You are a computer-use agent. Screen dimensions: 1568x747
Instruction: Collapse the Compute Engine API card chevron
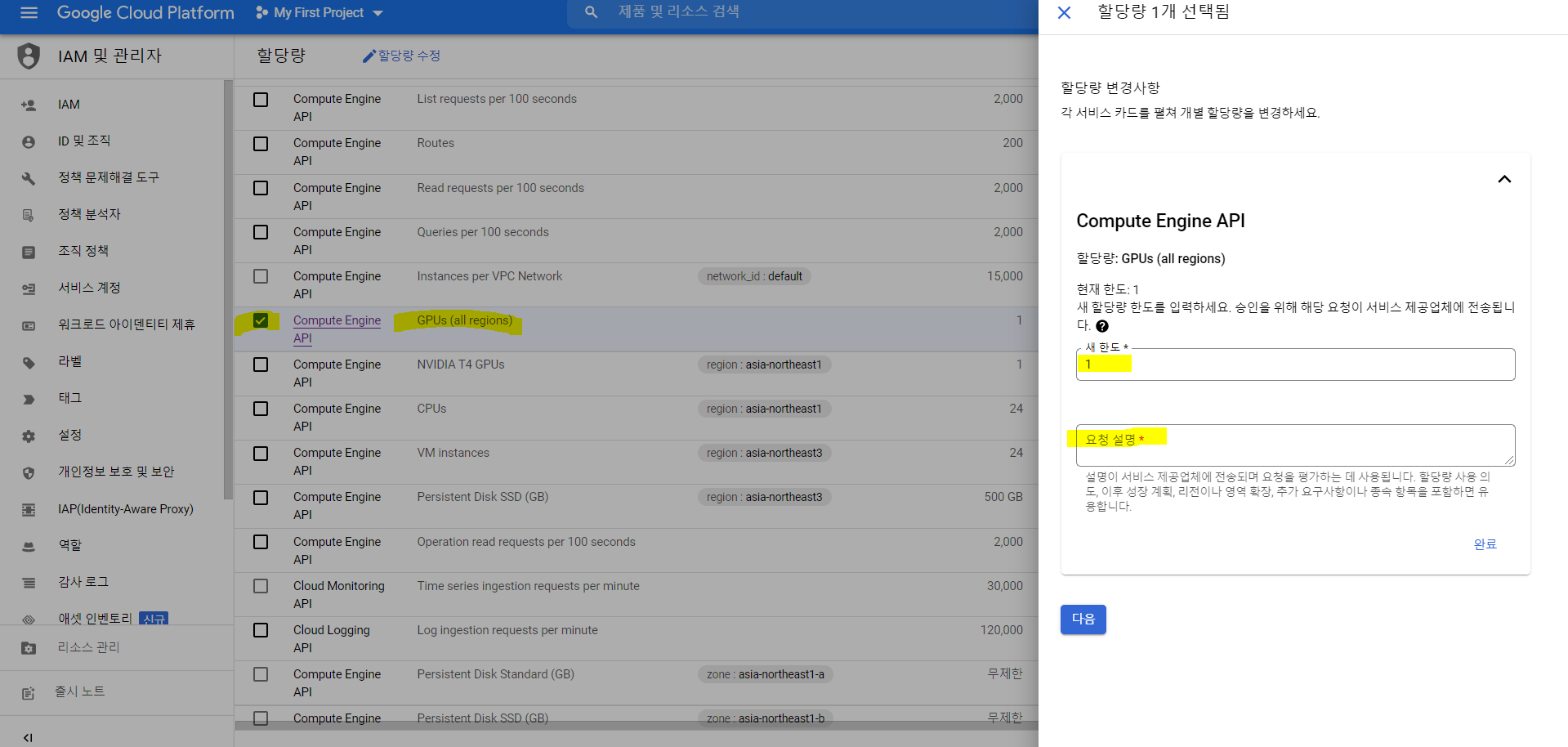[x=1504, y=179]
